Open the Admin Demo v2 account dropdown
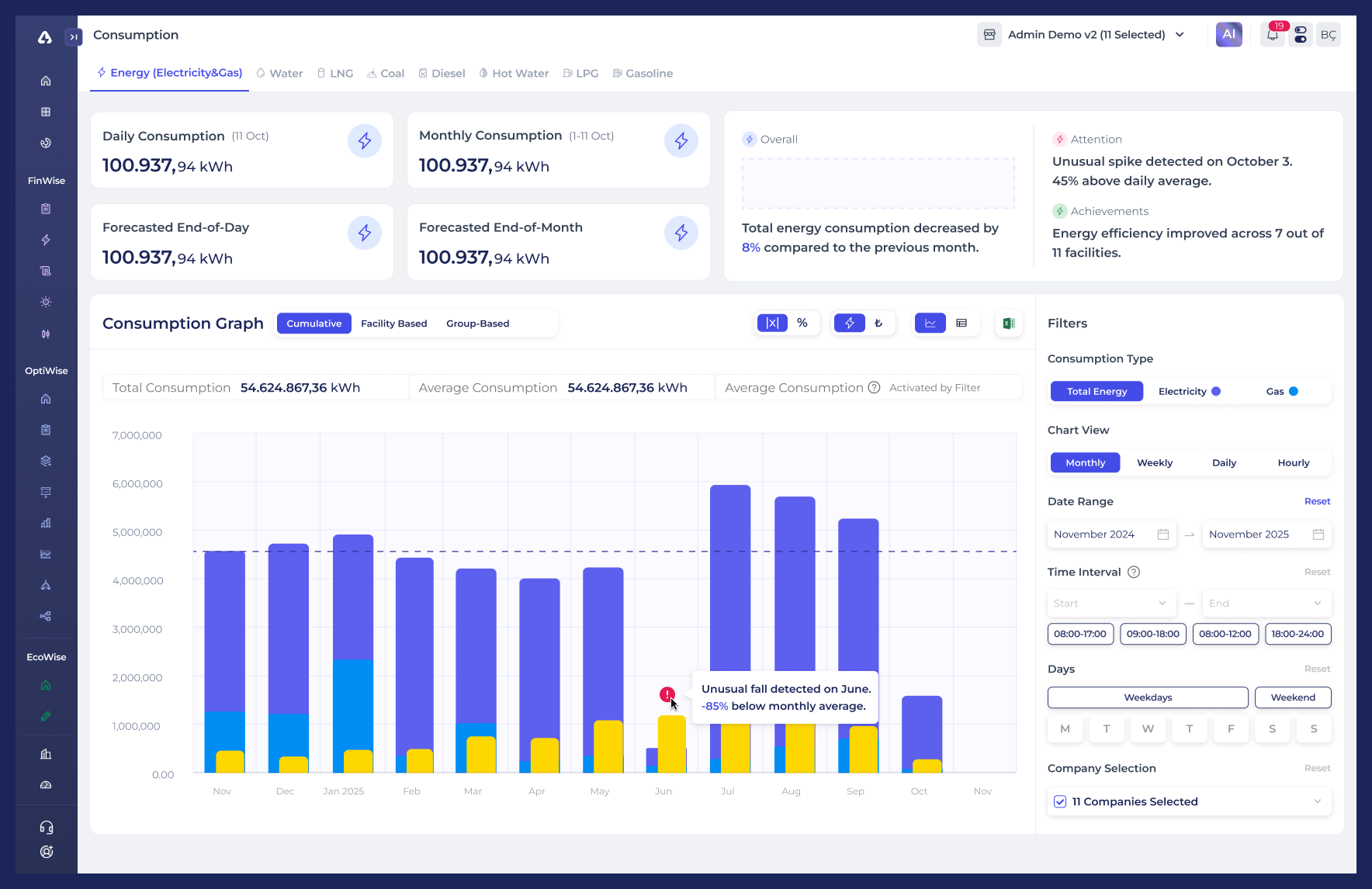This screenshot has height=889, width=1372. (x=1086, y=35)
